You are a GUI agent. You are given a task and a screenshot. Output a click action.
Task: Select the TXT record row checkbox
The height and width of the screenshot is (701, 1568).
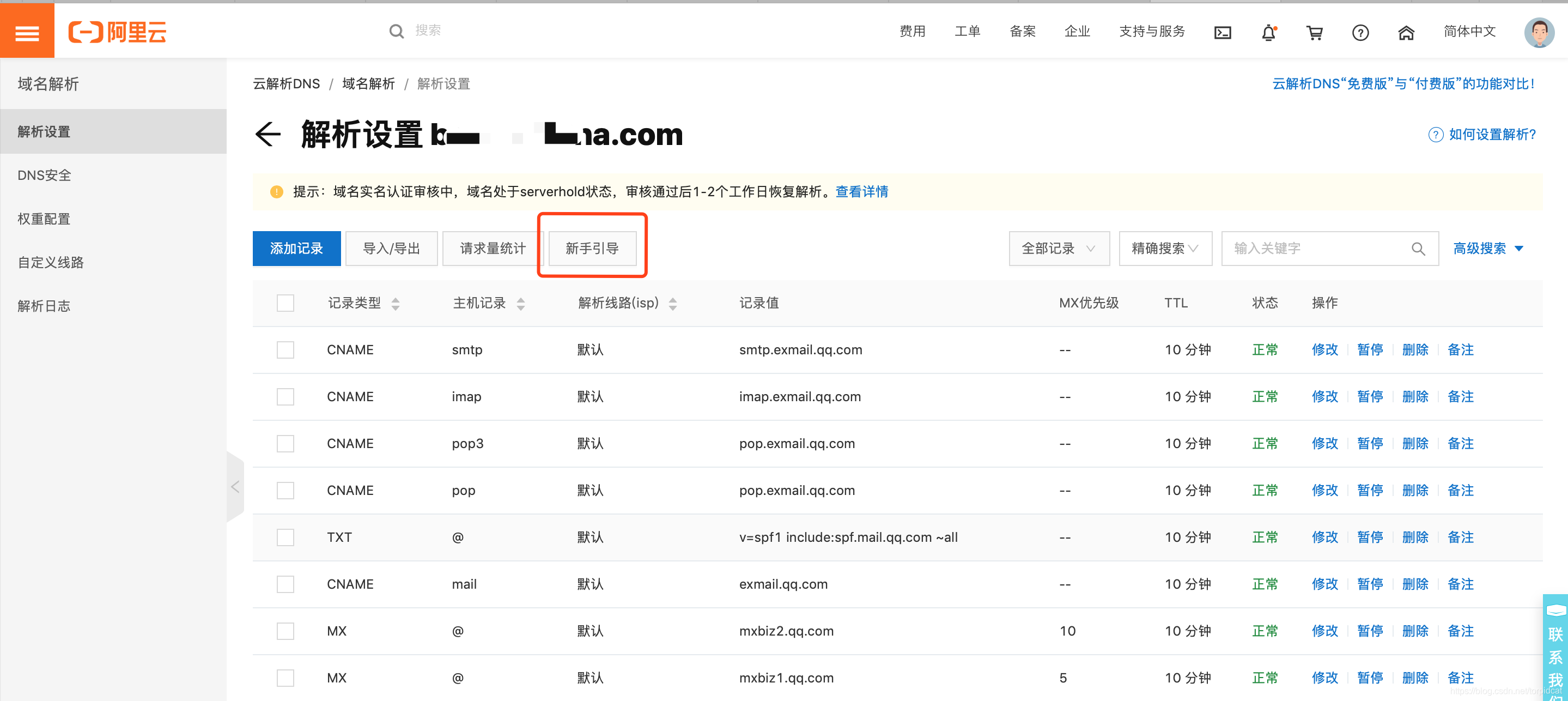click(x=285, y=537)
